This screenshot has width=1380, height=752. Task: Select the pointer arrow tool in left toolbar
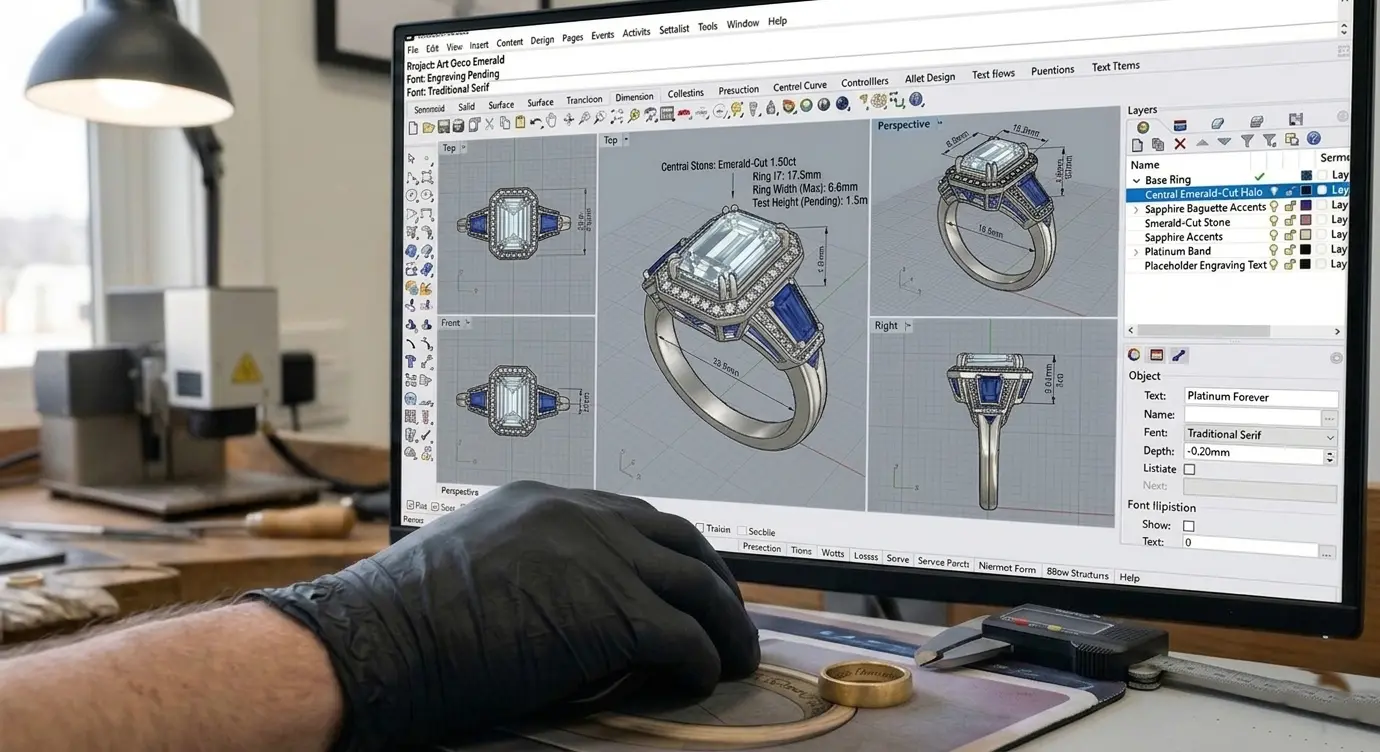[411, 158]
